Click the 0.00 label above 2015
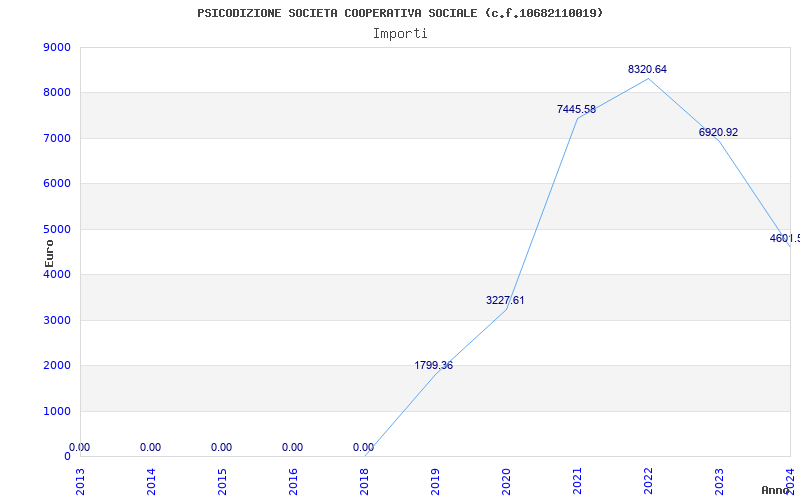 pos(221,448)
